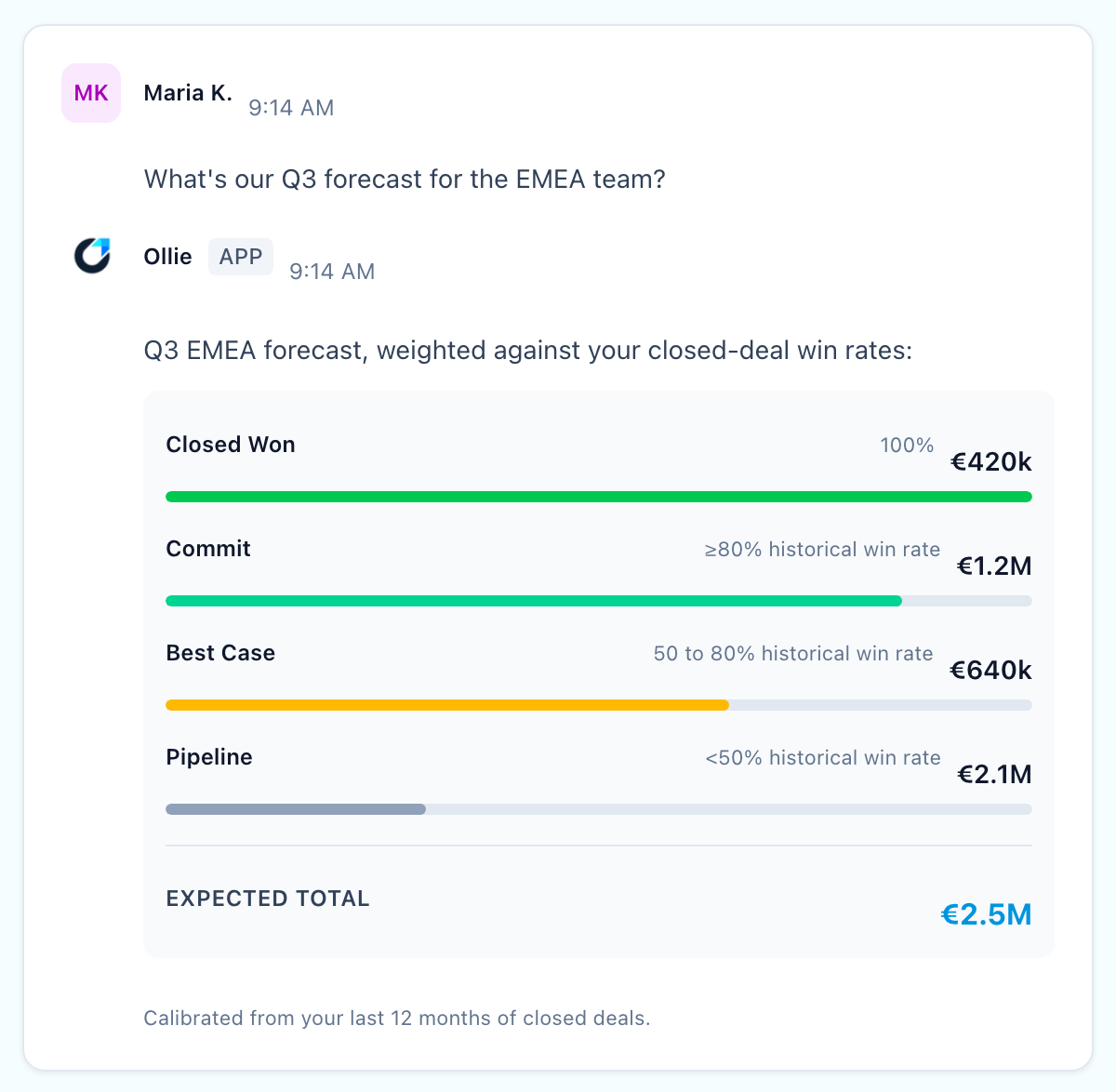Select the Best Case row label

coord(220,653)
